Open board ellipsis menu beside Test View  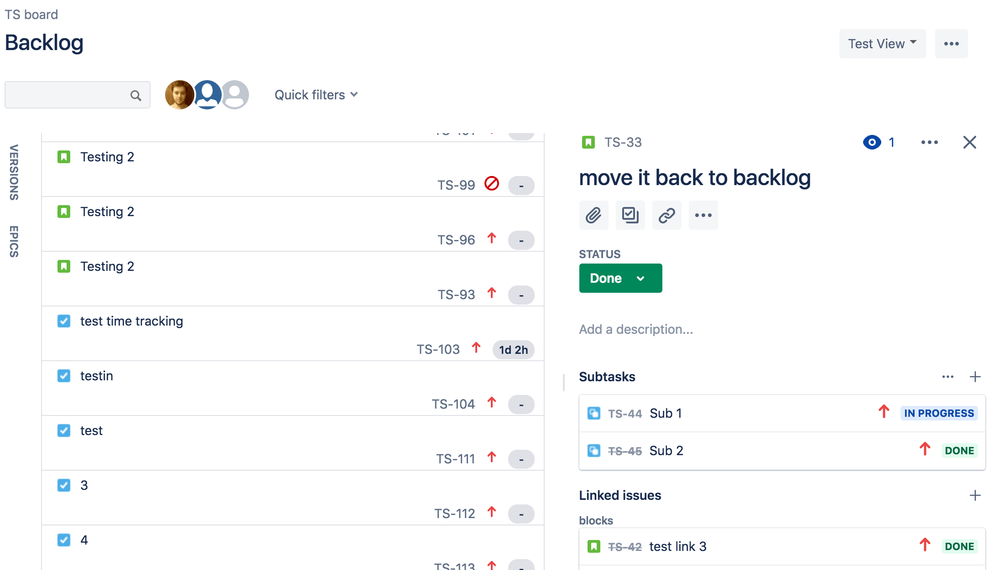pos(951,44)
